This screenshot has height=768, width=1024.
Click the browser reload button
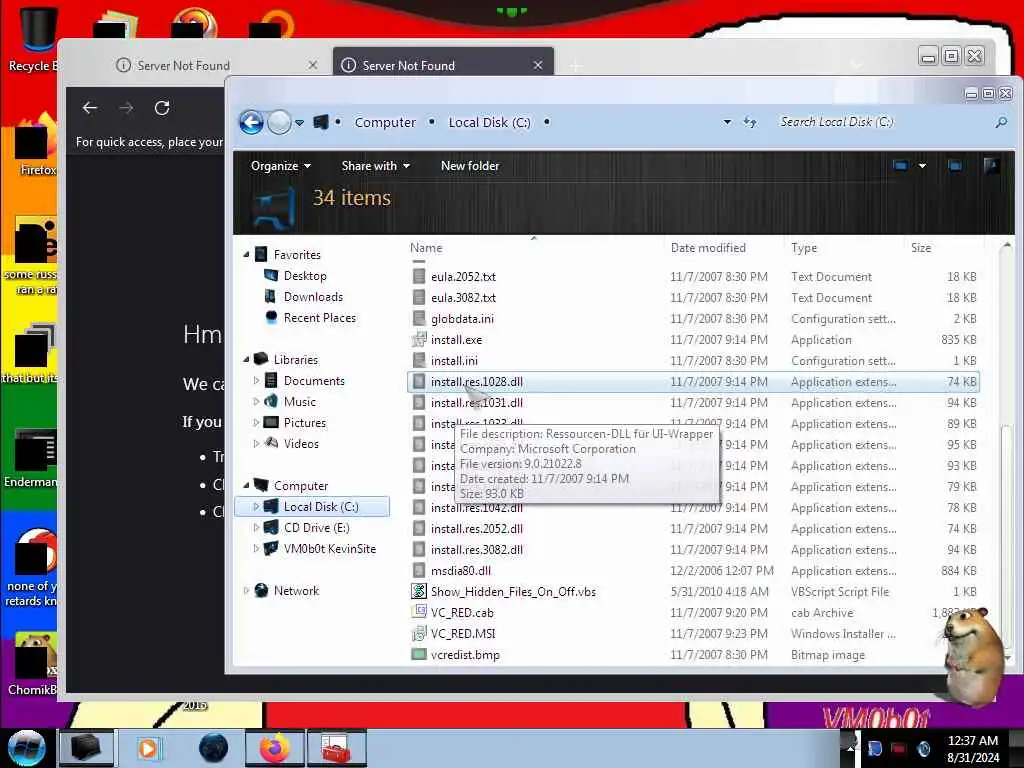tap(162, 108)
